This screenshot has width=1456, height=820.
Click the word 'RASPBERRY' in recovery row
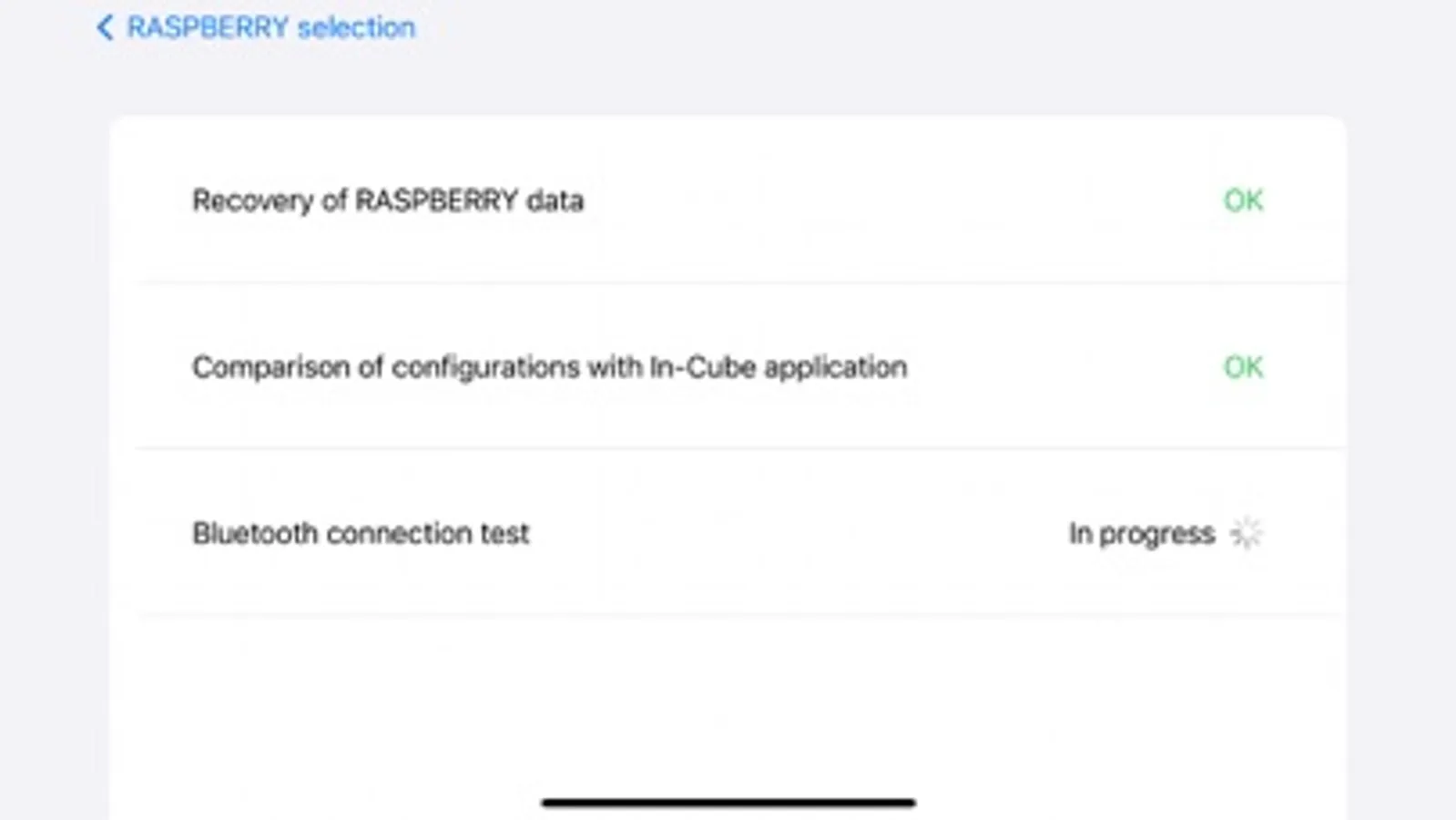click(x=436, y=200)
